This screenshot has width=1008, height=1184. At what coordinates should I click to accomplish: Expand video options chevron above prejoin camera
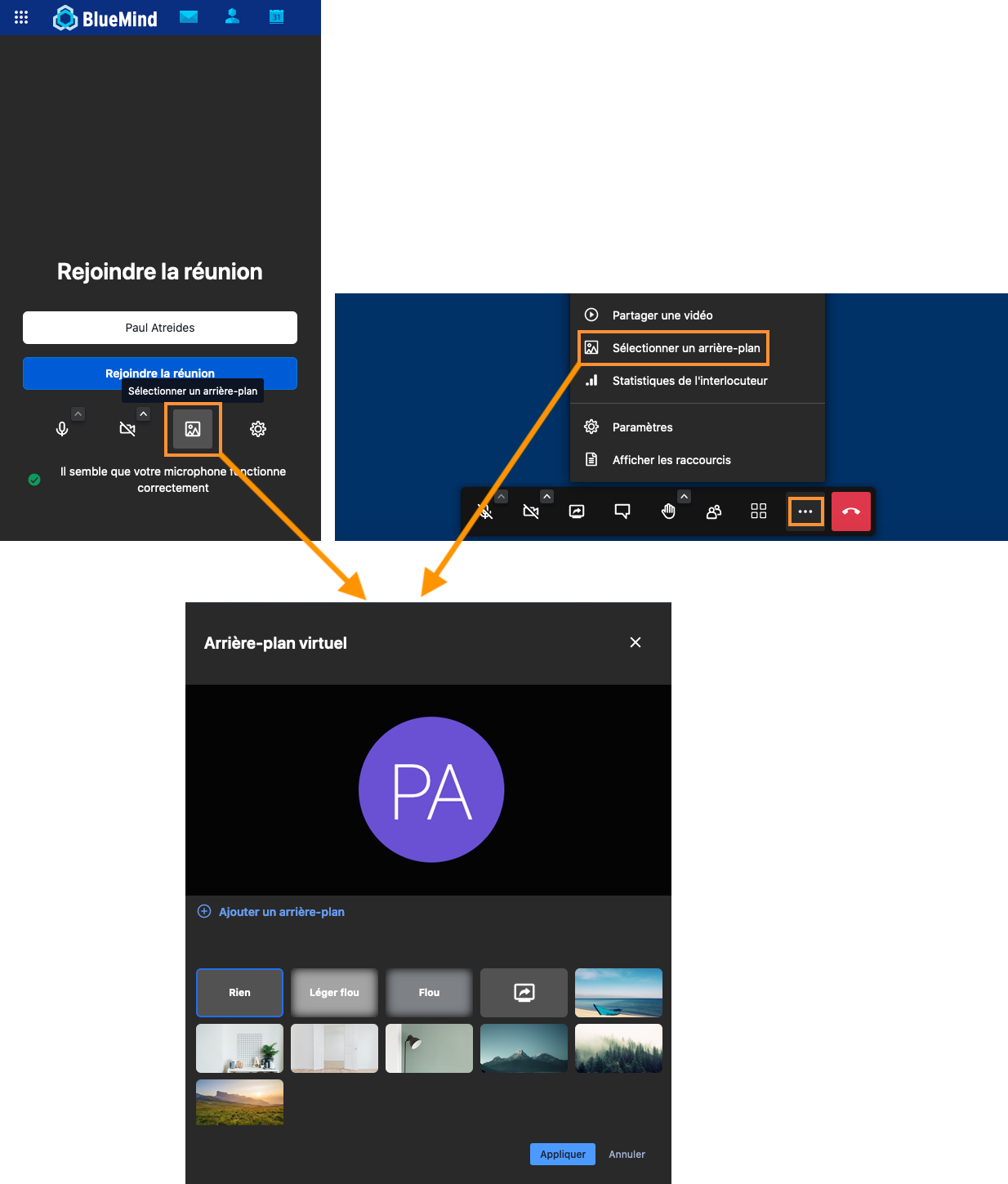[143, 414]
